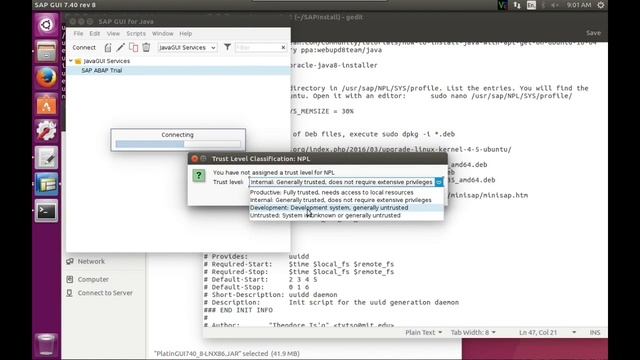This screenshot has width=640, height=360.
Task: Click the Network sidebar label
Action: pyautogui.click(x=91, y=261)
